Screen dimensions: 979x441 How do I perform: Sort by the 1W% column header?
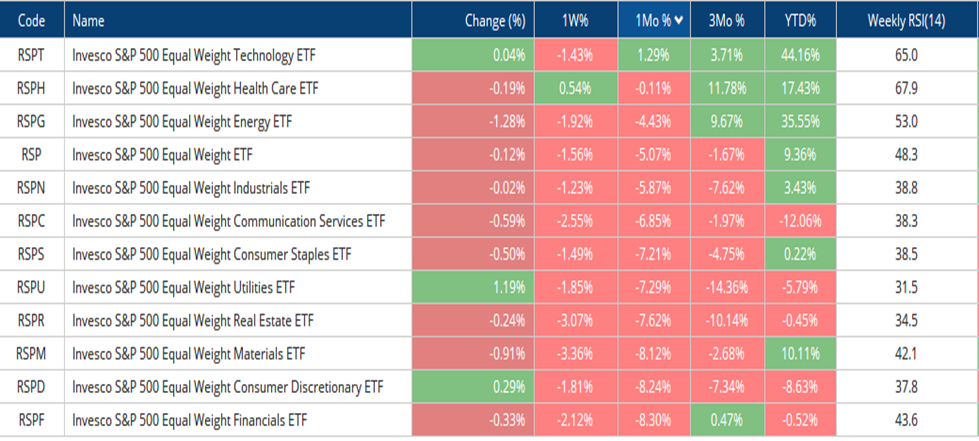point(576,21)
